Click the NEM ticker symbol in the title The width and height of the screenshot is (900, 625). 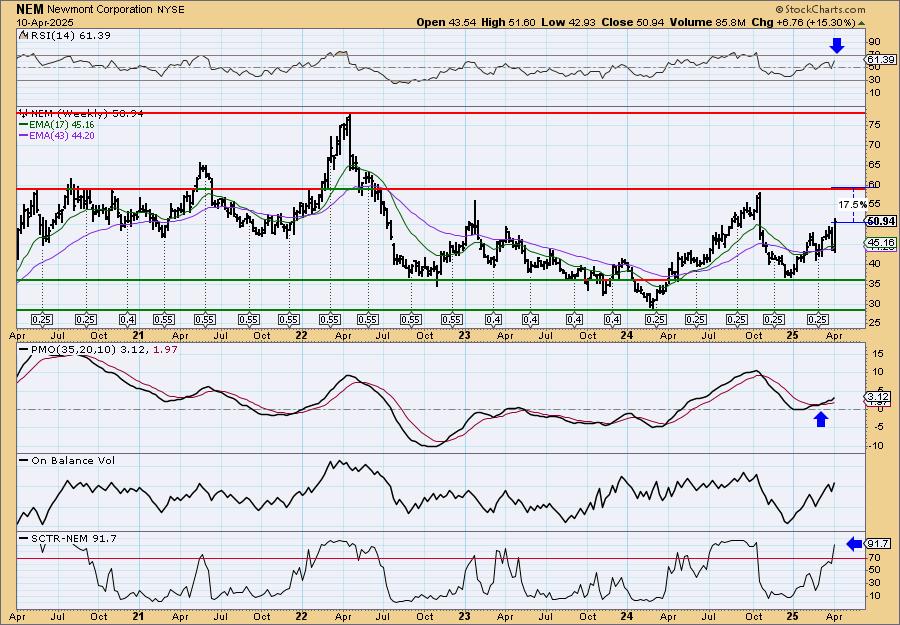[30, 9]
